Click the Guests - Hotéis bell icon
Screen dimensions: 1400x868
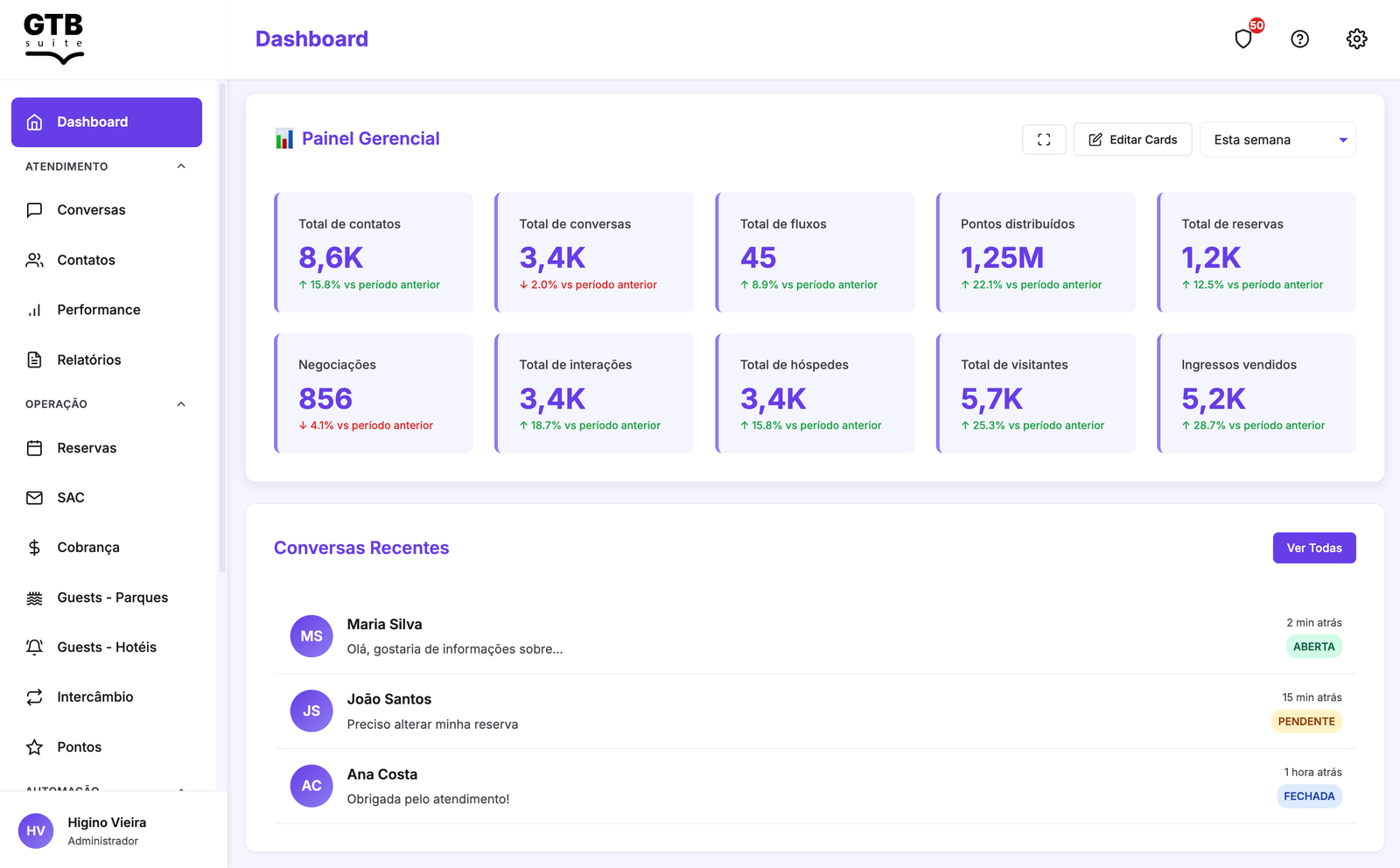[x=35, y=647]
